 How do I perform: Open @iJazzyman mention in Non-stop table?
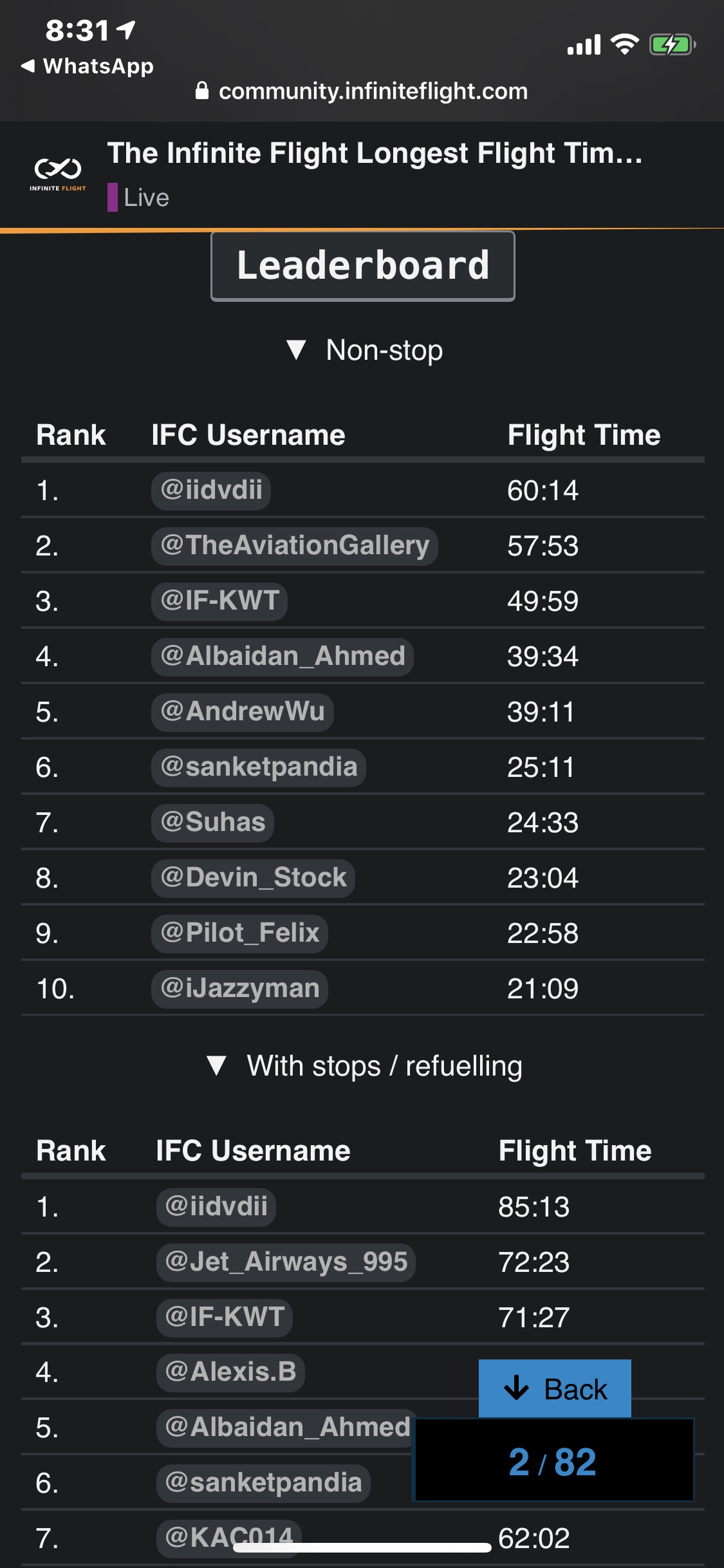click(x=239, y=989)
